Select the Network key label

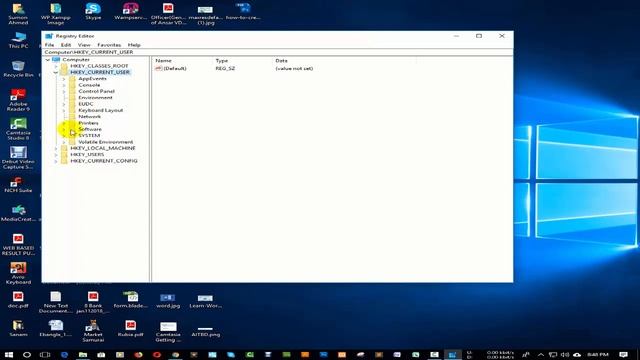(x=90, y=116)
